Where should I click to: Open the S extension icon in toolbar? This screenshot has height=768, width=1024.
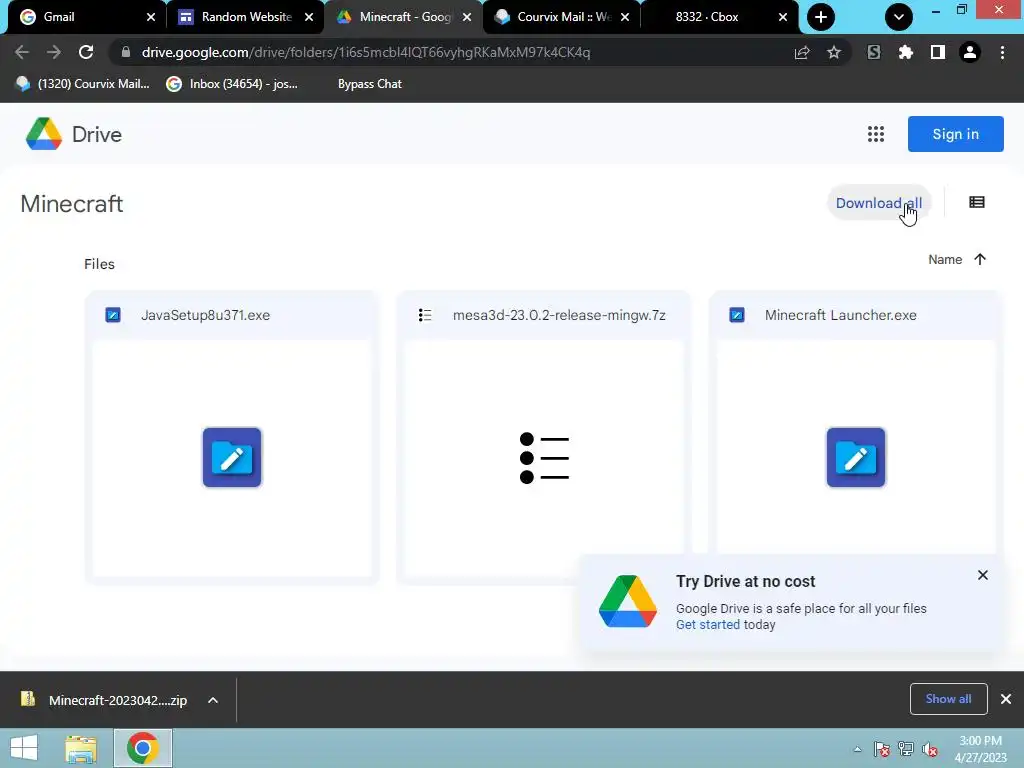pos(874,52)
